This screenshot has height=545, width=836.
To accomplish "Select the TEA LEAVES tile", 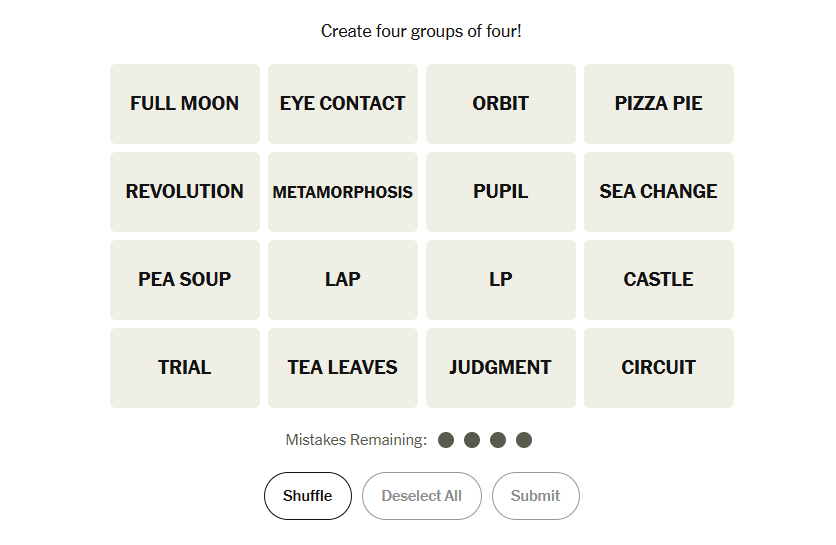I will pyautogui.click(x=343, y=368).
